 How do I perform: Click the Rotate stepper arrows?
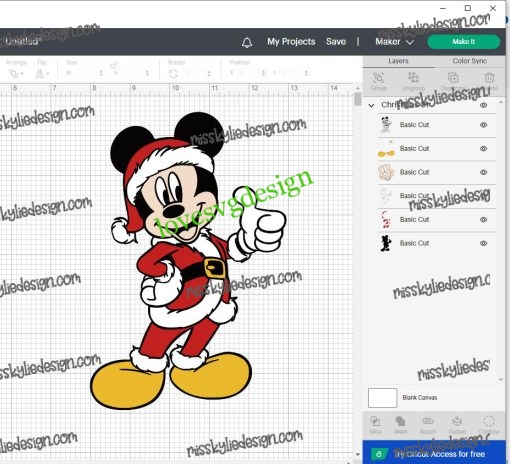click(x=209, y=73)
